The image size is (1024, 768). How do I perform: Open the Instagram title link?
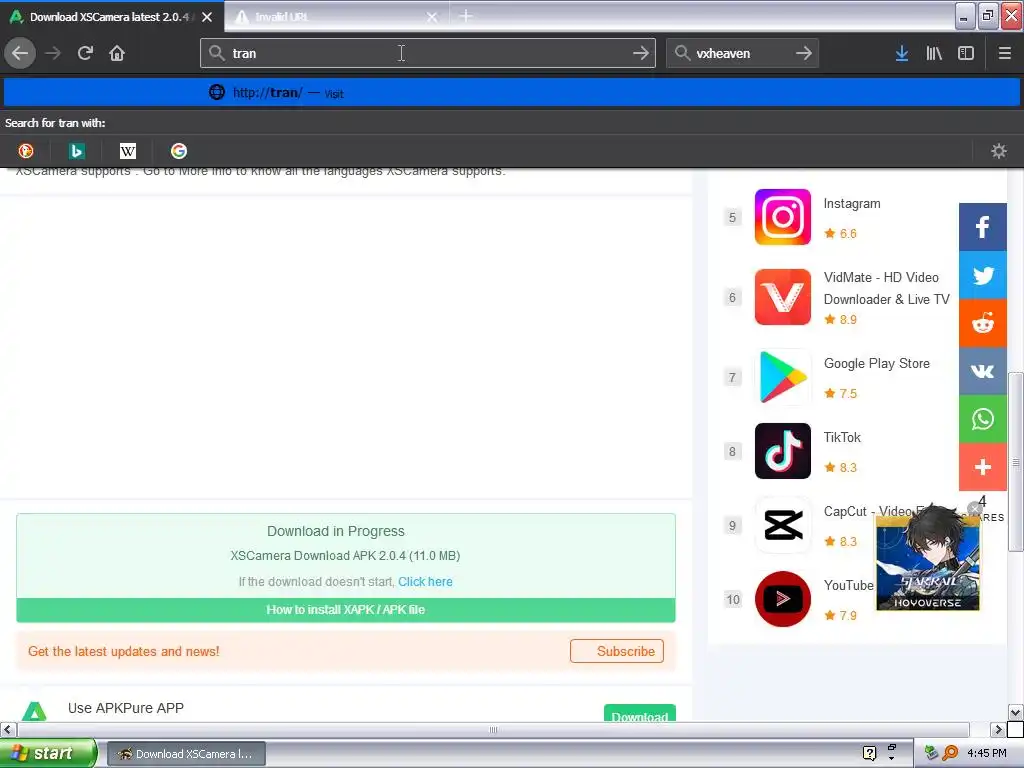[x=852, y=204]
